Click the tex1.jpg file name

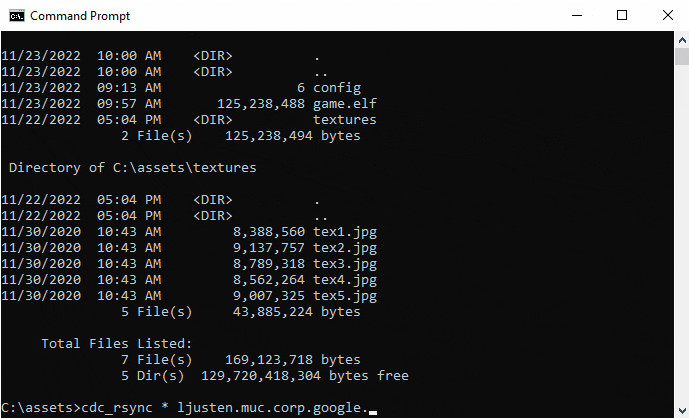pos(345,232)
